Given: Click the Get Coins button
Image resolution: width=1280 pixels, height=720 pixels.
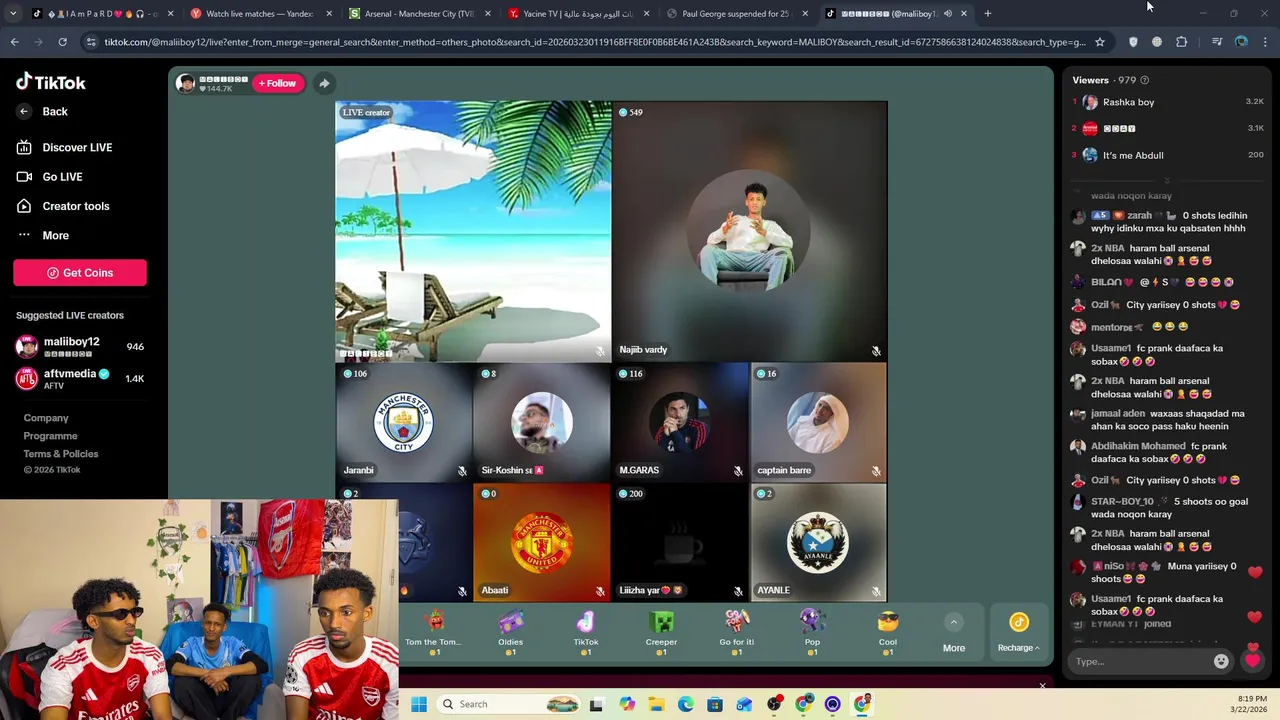Looking at the screenshot, I should (80, 273).
